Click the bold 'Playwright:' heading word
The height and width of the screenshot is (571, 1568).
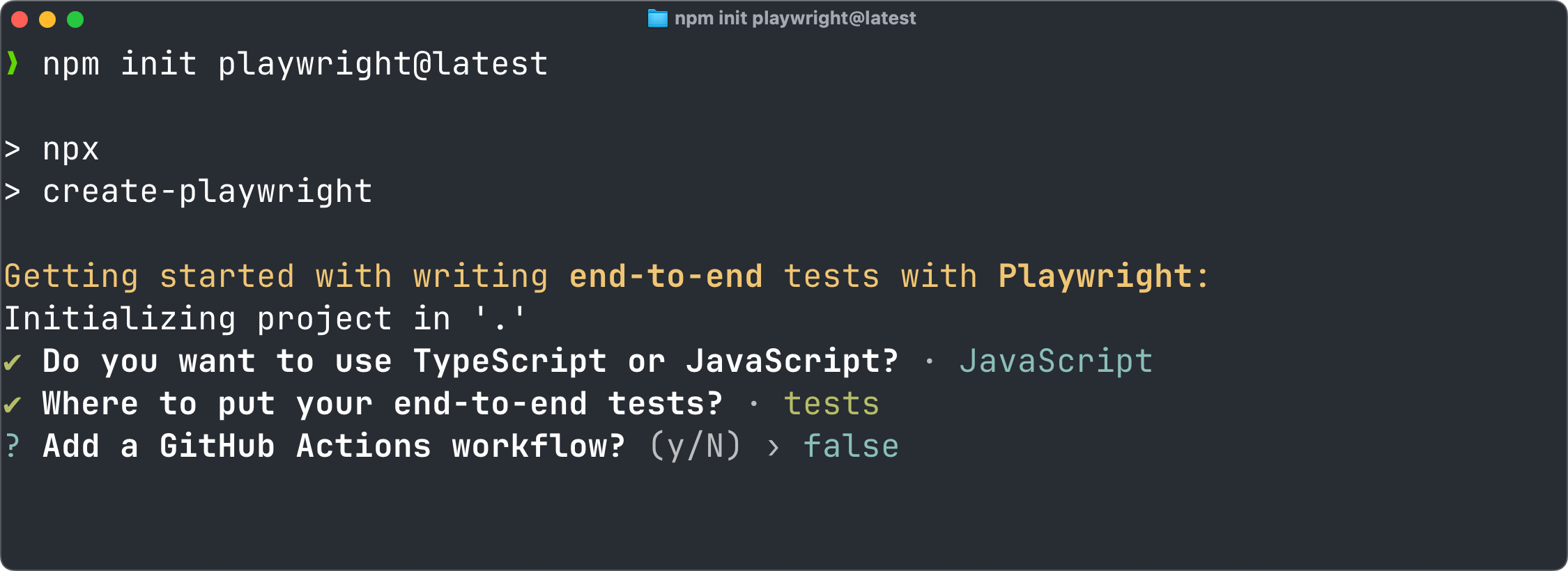(1103, 276)
